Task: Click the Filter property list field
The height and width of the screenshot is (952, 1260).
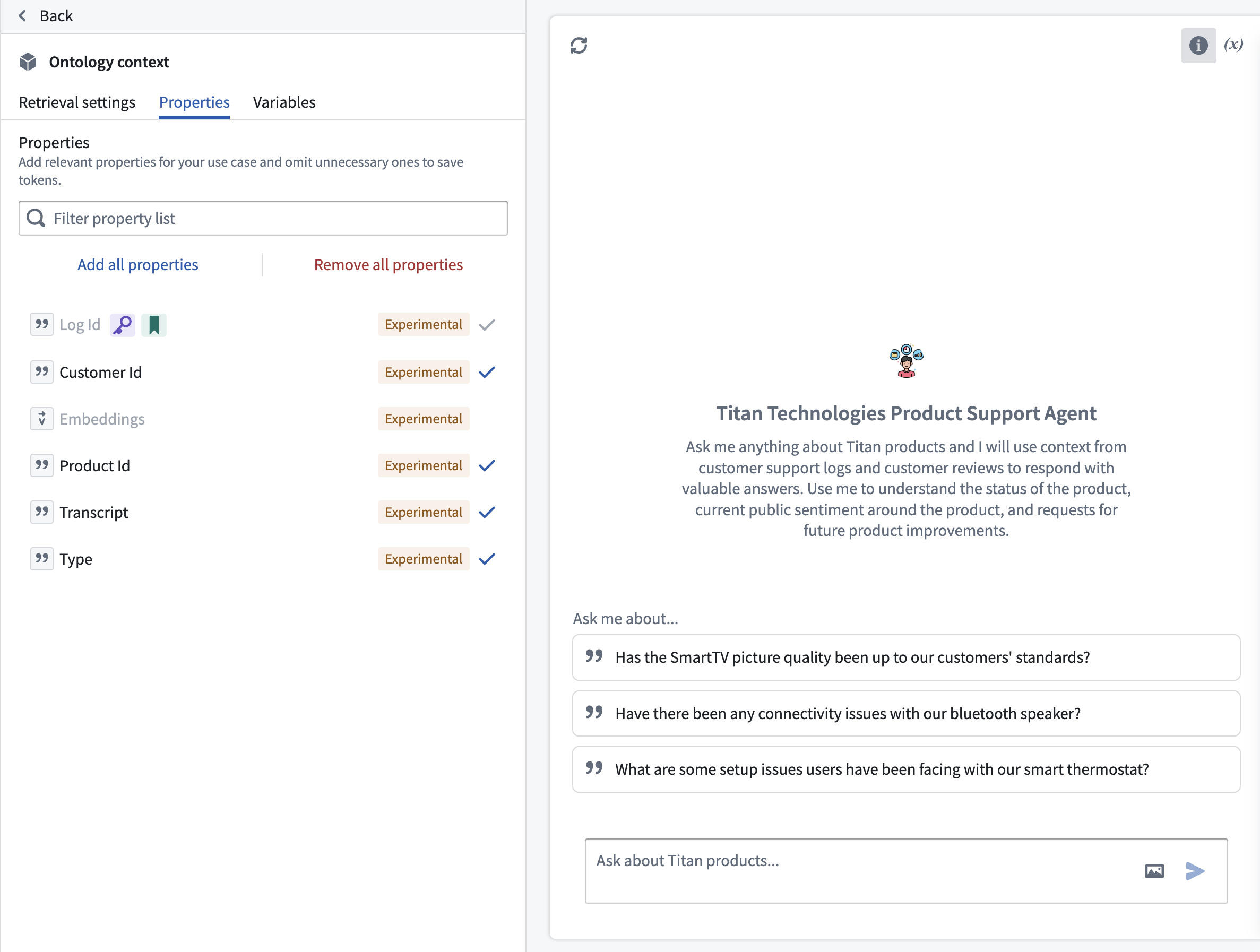Action: tap(263, 219)
